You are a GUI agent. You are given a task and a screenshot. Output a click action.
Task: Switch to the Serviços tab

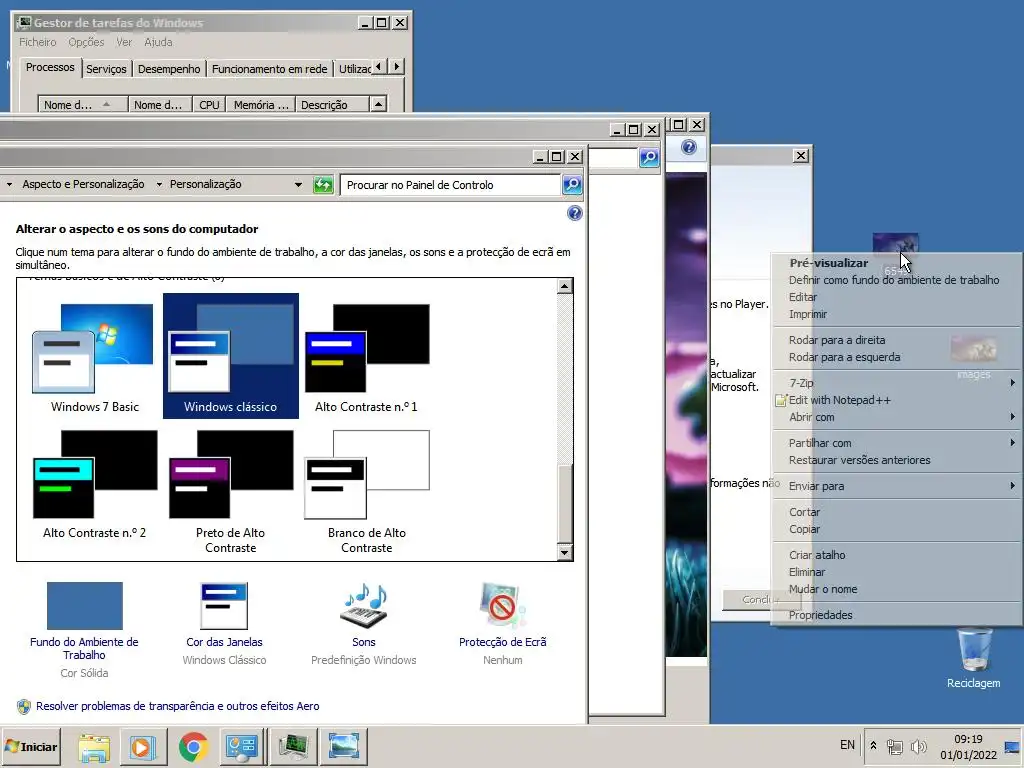pos(106,69)
